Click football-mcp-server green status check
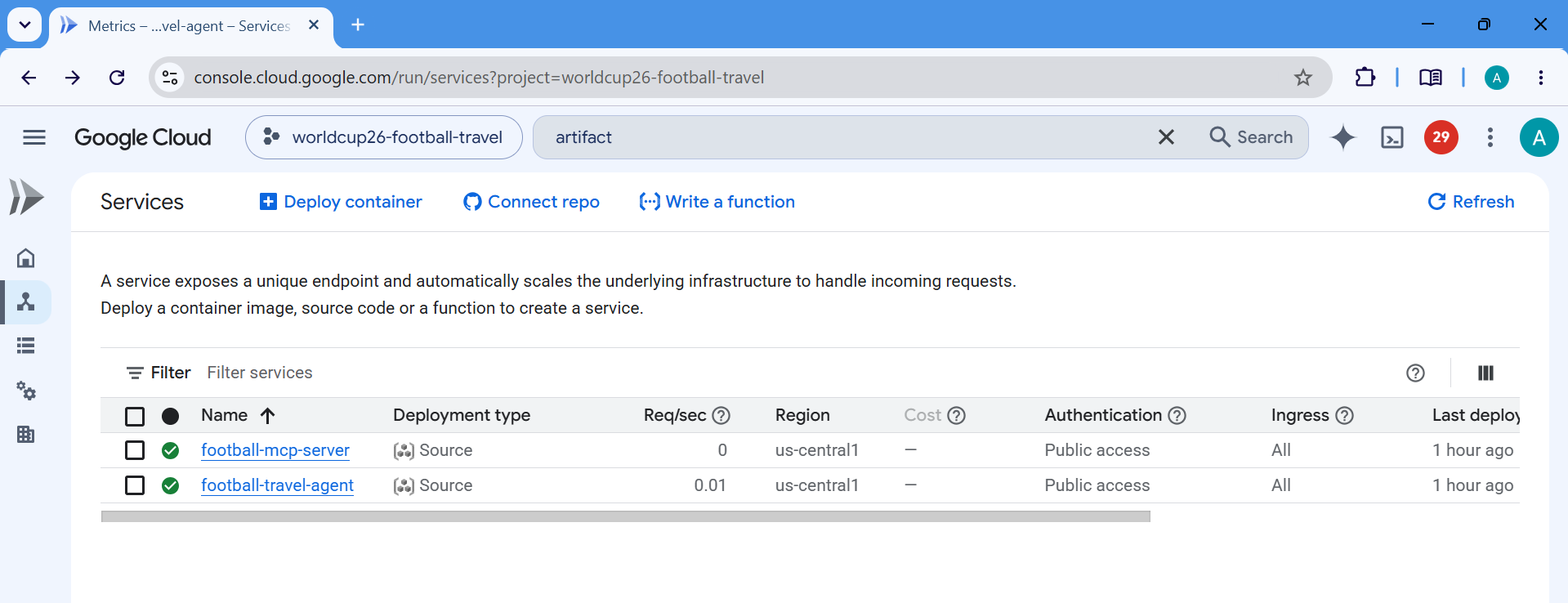The height and width of the screenshot is (603, 1568). (x=170, y=450)
